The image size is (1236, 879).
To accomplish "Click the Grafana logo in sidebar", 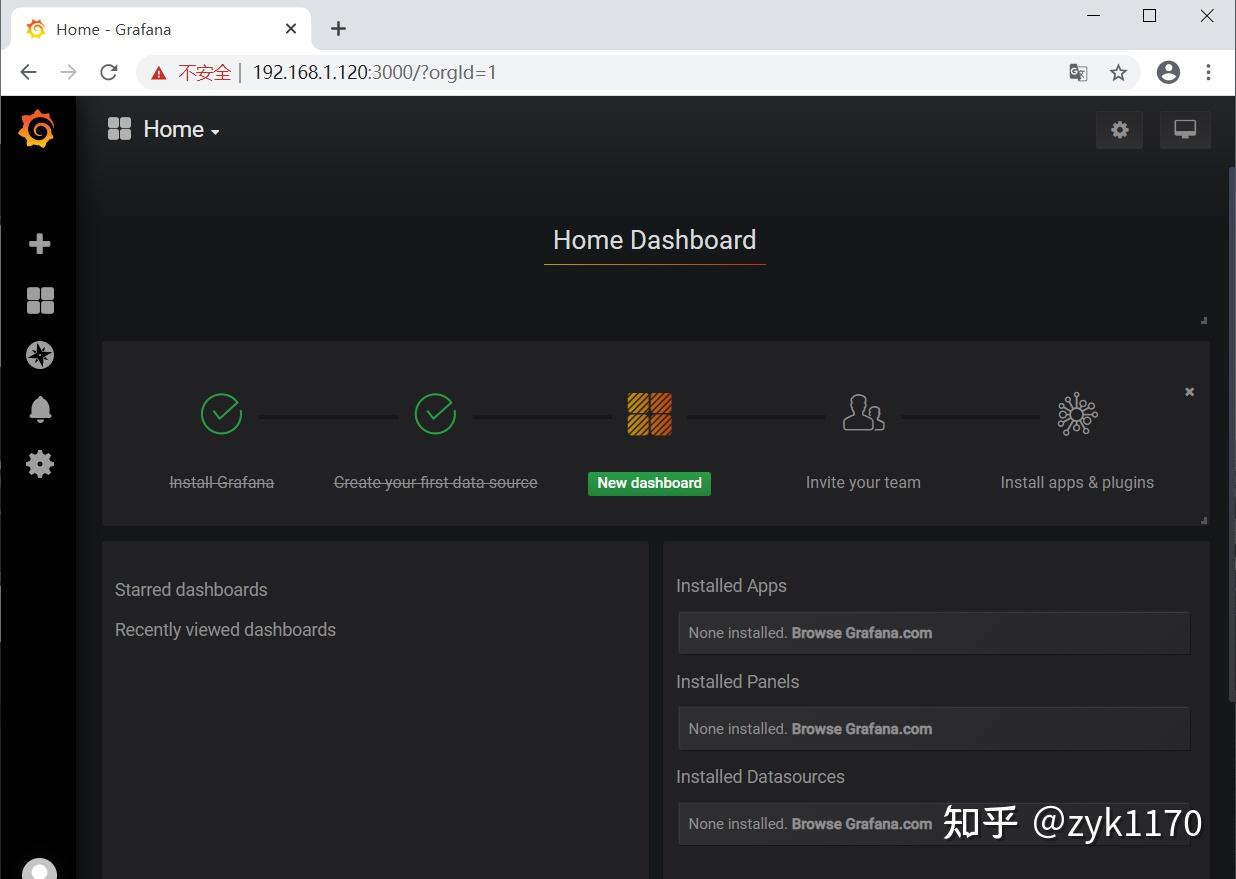I will pyautogui.click(x=38, y=128).
